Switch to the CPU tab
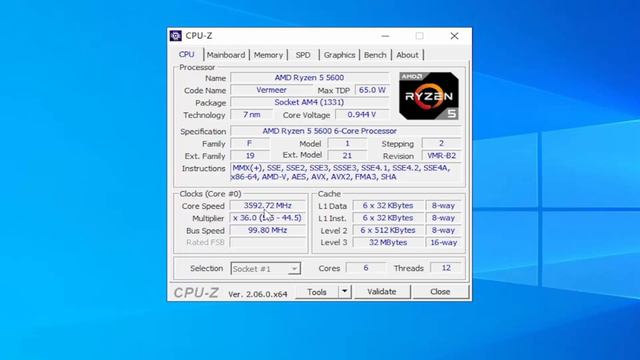 tap(187, 54)
